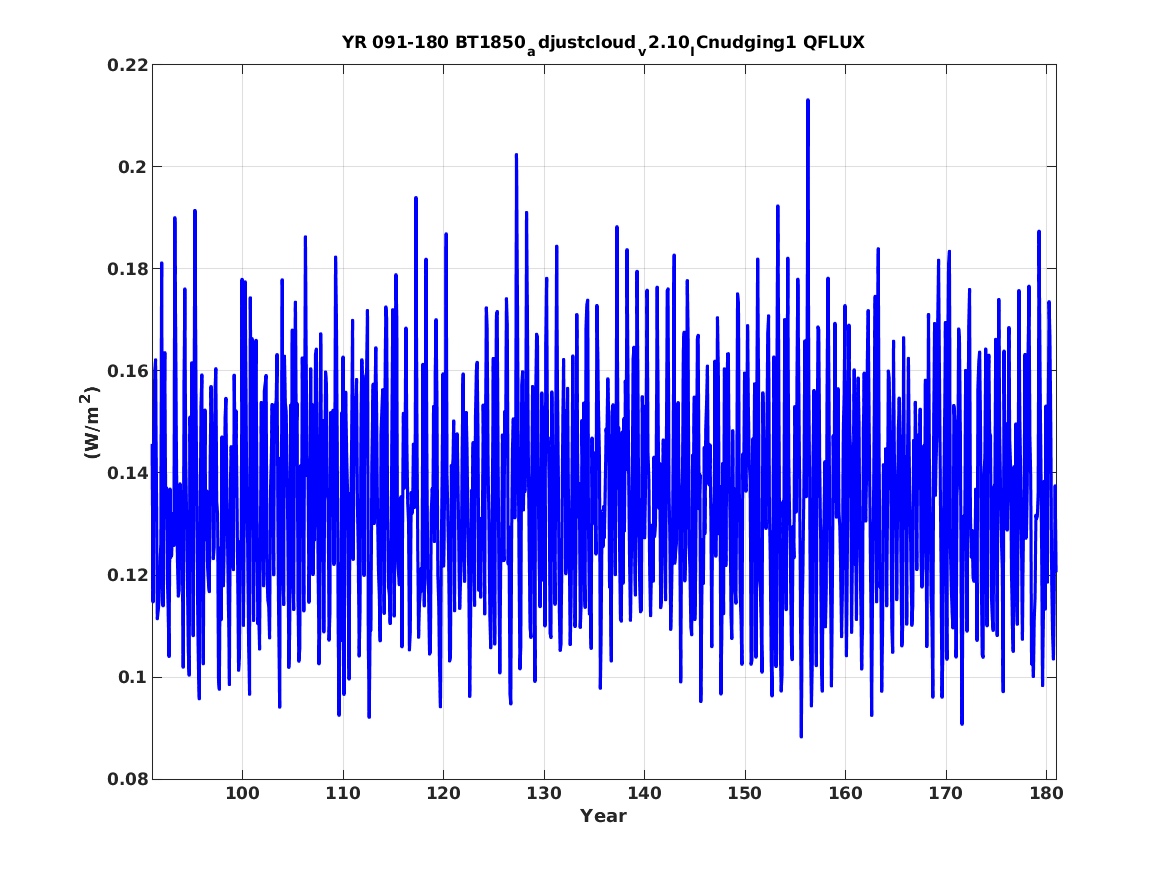Click the x-axis tick label '130'
This screenshot has height=875, width=1167.
pyautogui.click(x=543, y=794)
